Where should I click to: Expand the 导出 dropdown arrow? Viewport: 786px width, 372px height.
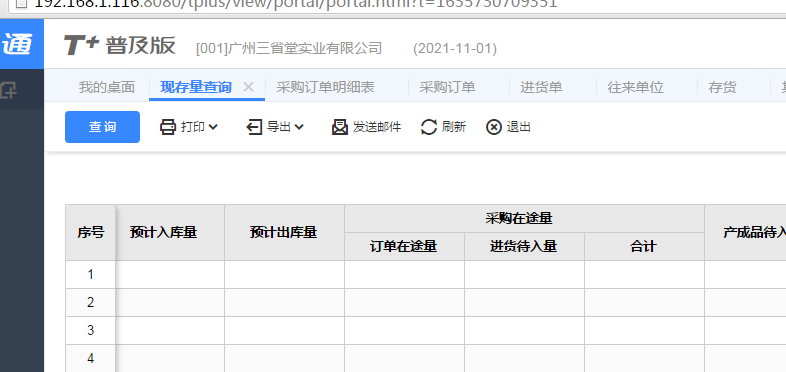tap(299, 127)
